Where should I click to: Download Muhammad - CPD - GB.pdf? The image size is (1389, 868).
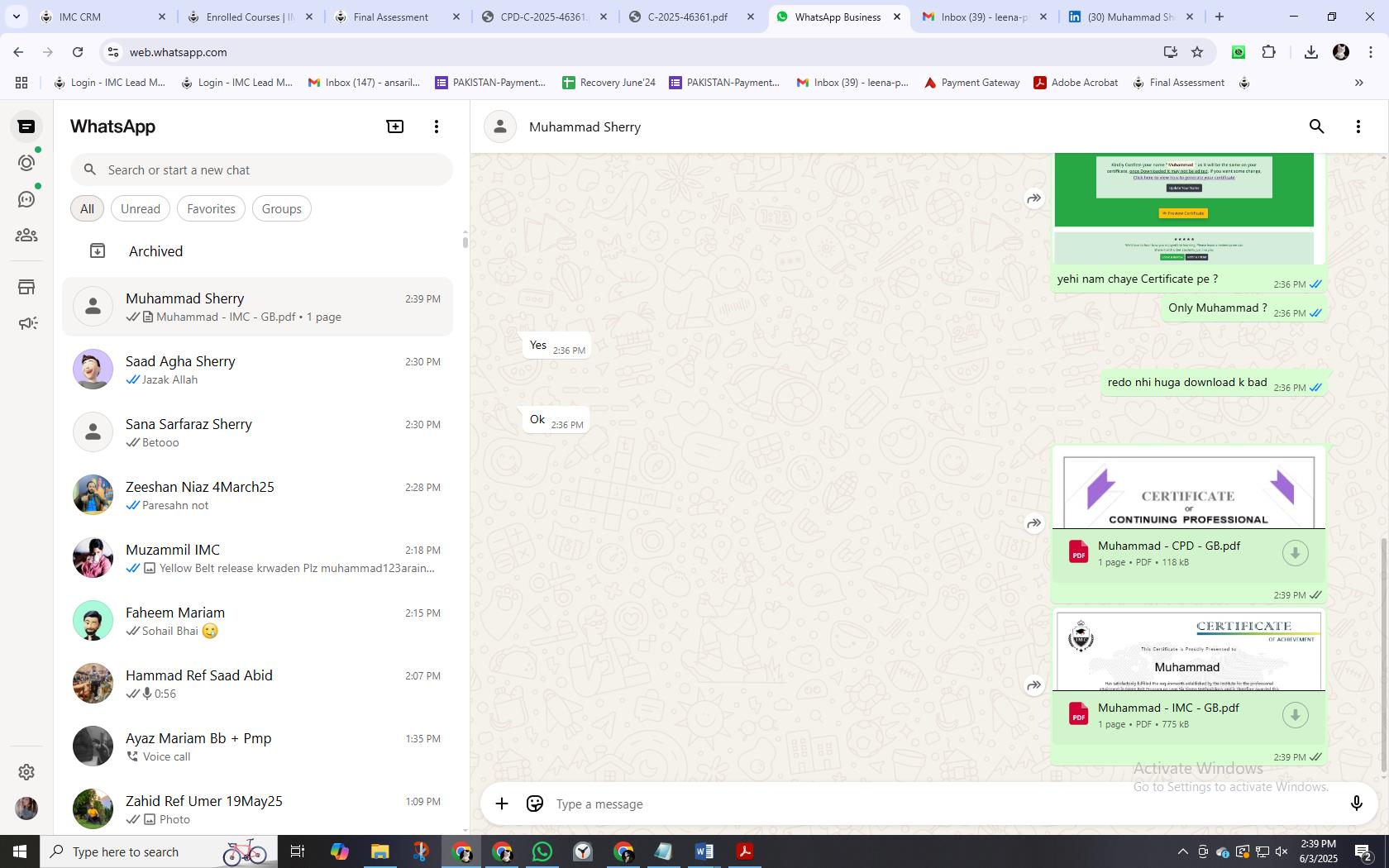[1295, 553]
